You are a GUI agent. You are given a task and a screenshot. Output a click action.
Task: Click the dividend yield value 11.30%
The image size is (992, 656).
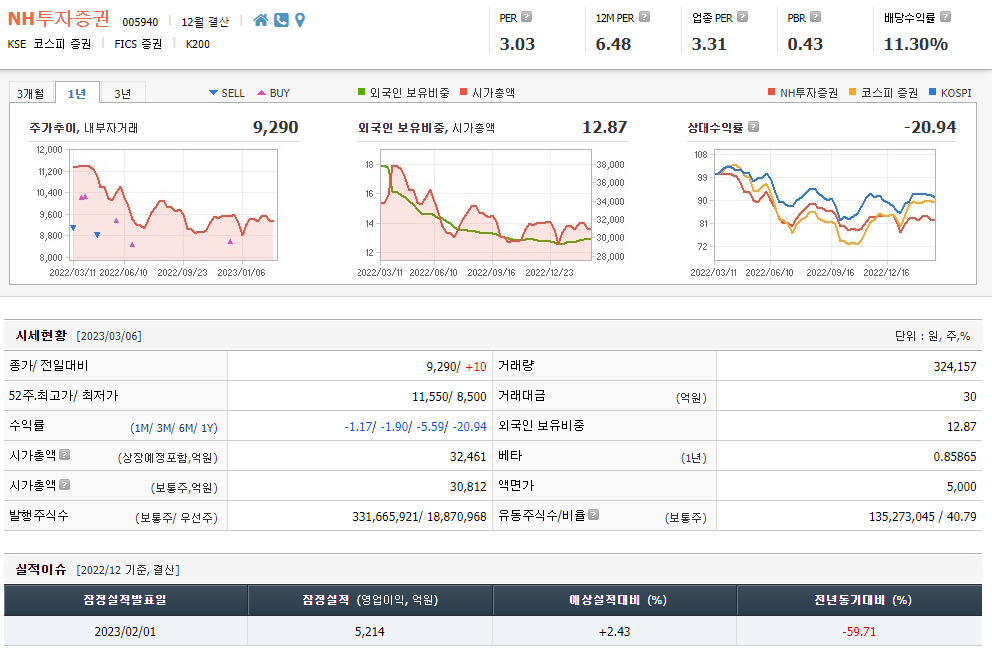[x=915, y=44]
